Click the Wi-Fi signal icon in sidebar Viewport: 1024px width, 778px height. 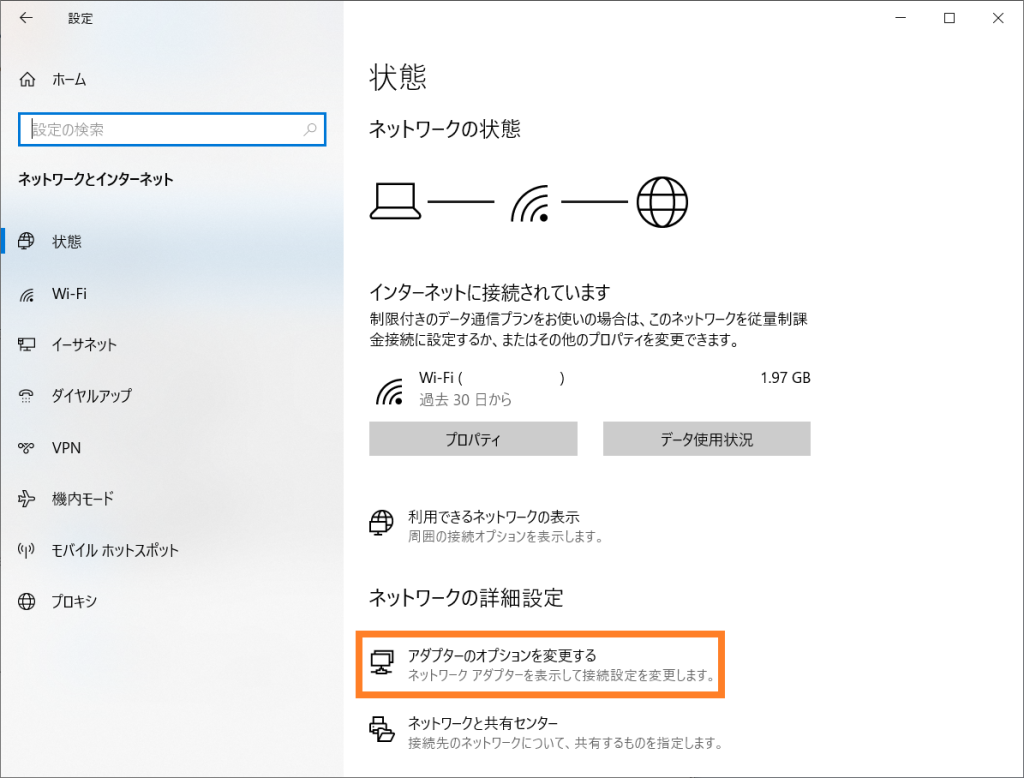tap(26, 295)
